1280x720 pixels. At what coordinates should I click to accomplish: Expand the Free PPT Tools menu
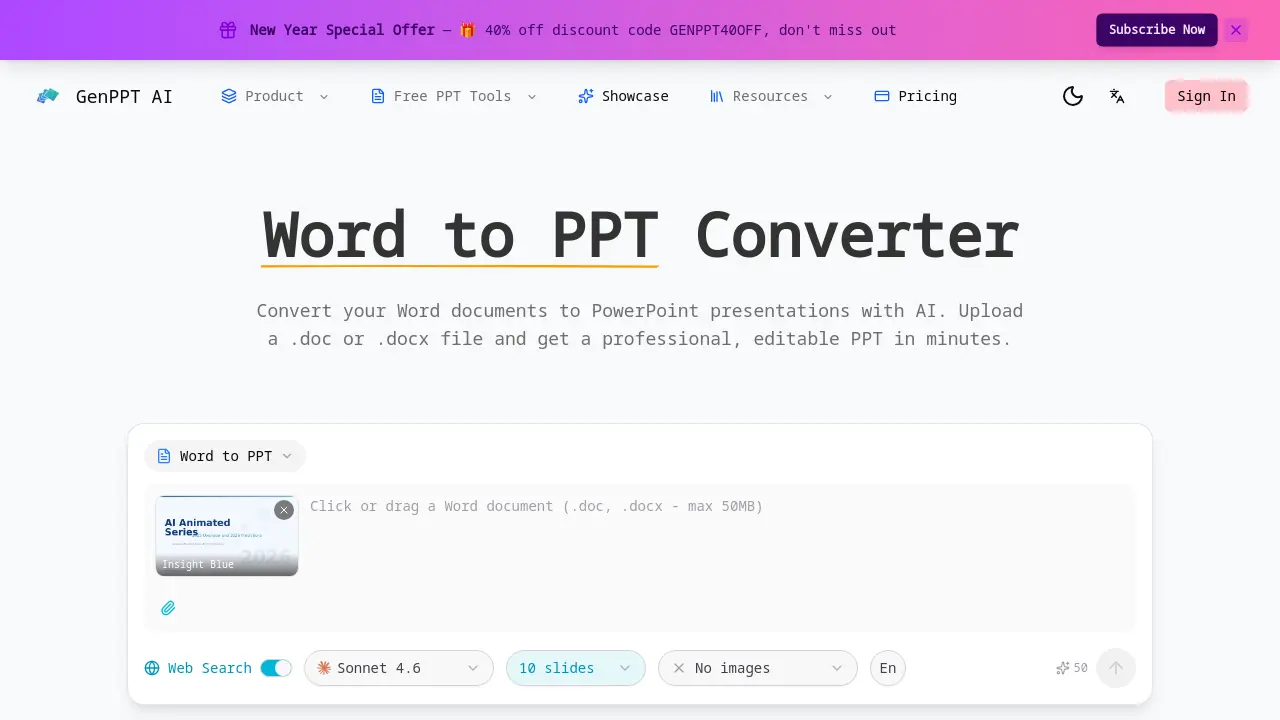[453, 96]
